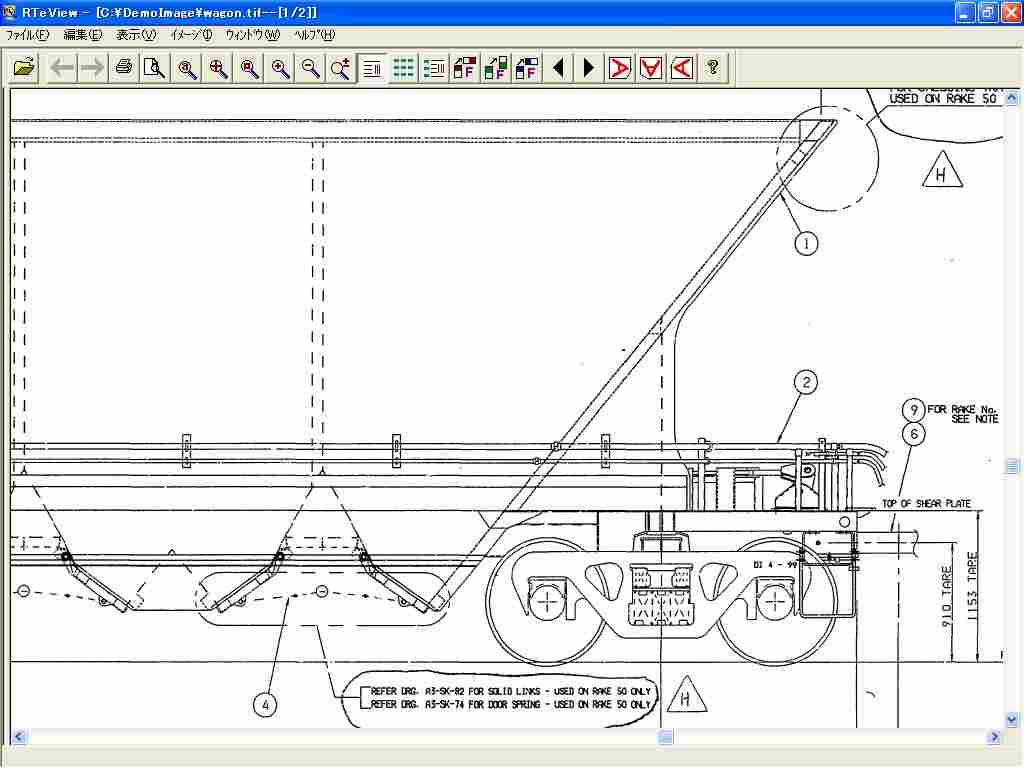
Task: Go forward with the right gray arrow
Action: 92,67
